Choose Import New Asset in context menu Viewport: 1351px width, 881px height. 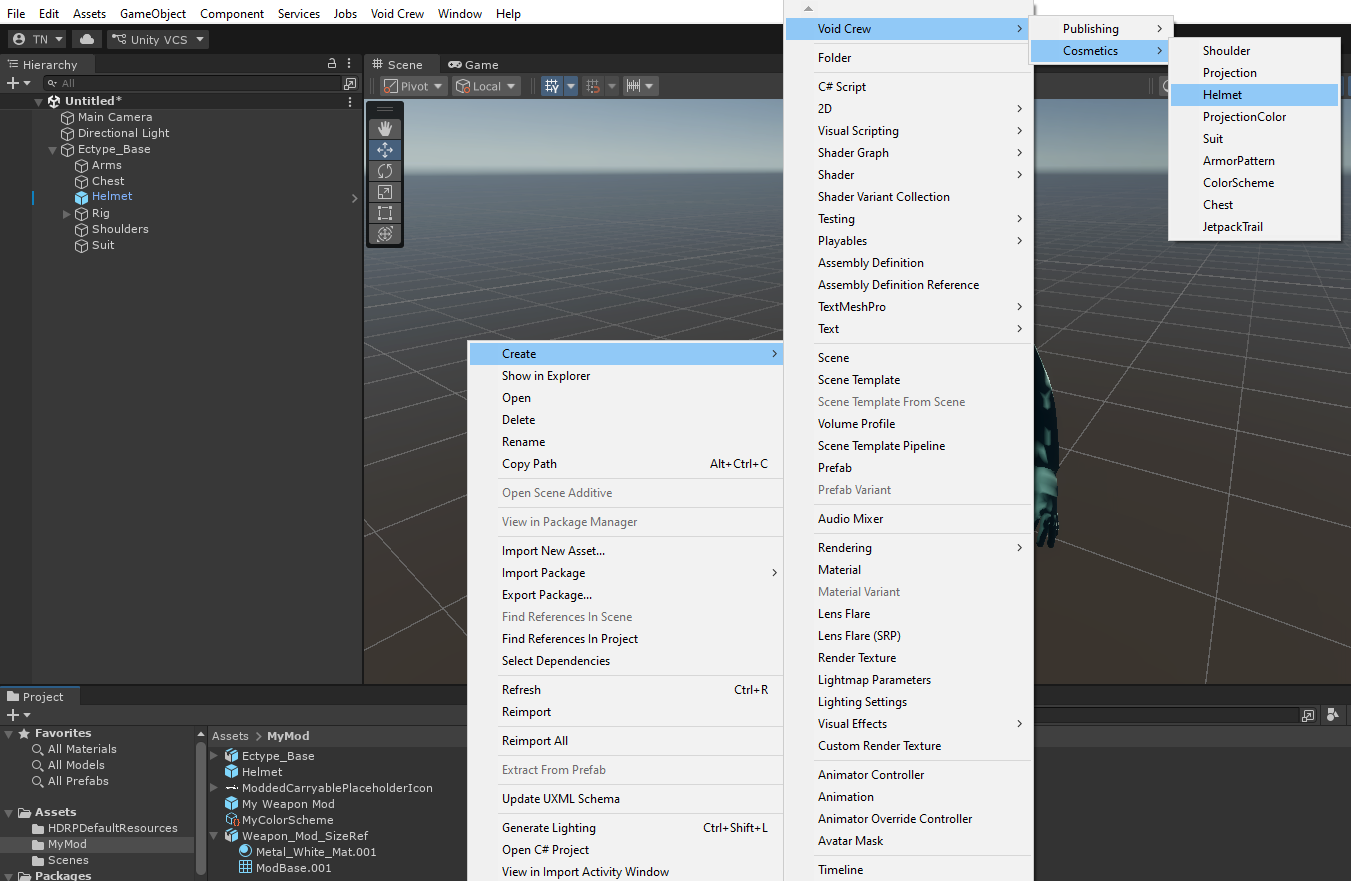pos(625,551)
